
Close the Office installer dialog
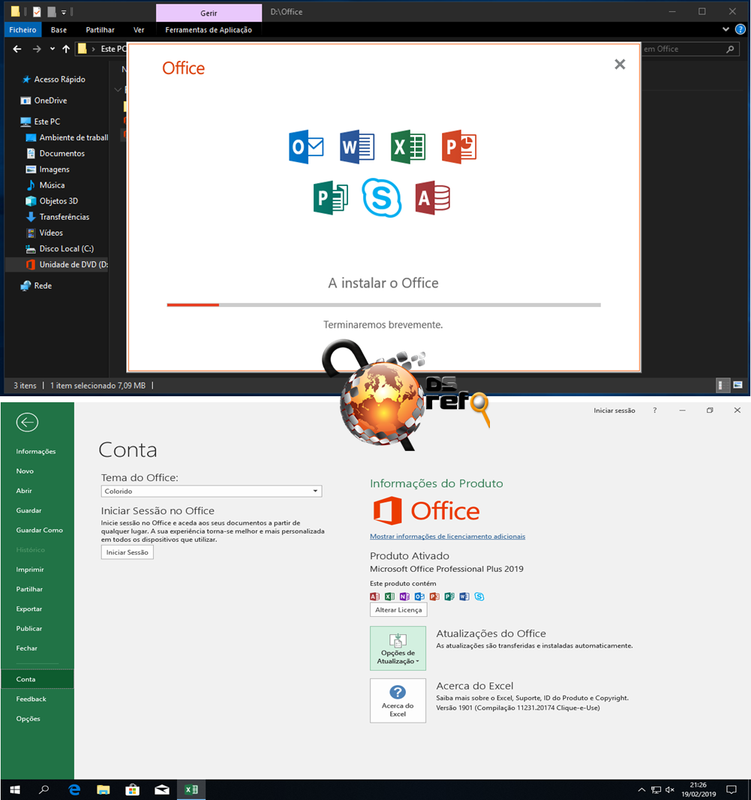[x=620, y=64]
